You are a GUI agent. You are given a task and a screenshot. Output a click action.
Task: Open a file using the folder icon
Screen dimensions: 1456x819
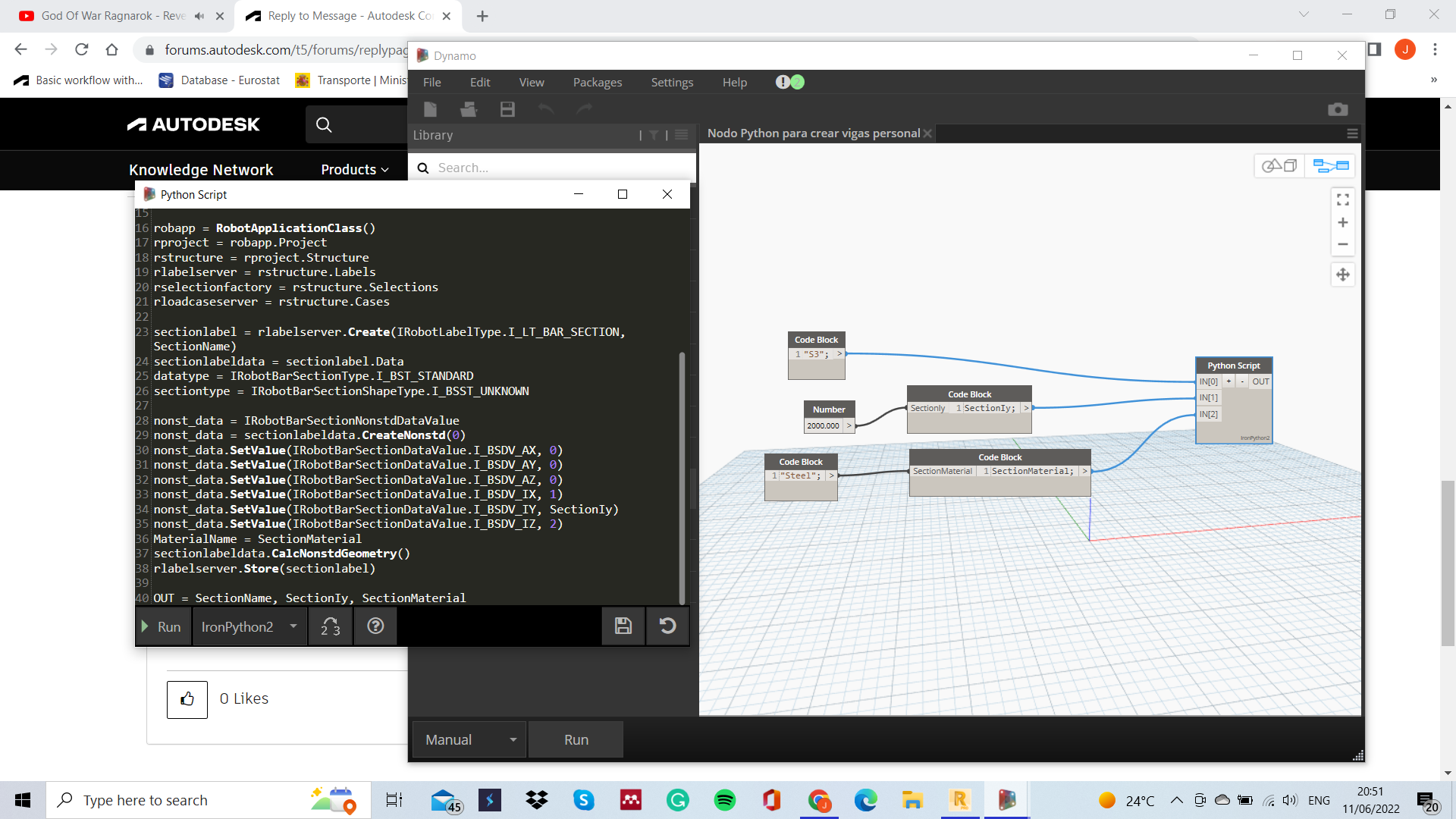pyautogui.click(x=468, y=109)
